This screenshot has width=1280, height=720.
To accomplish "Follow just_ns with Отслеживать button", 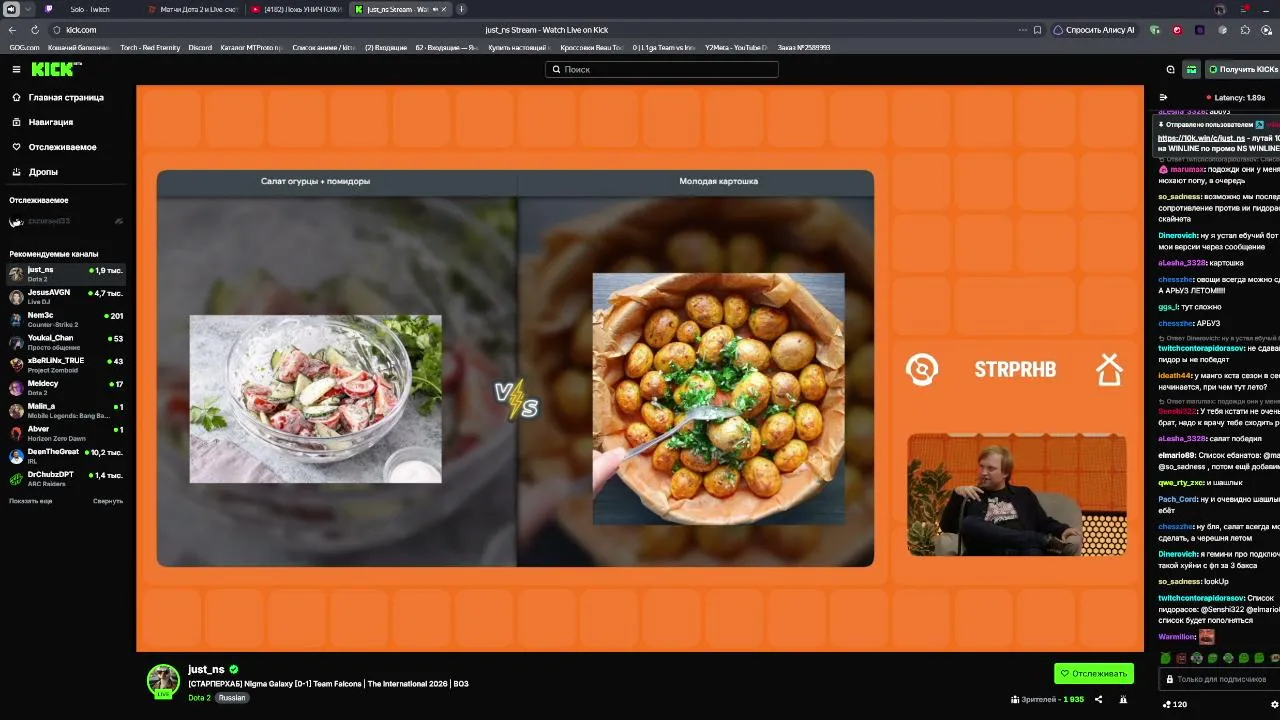I will [1094, 673].
